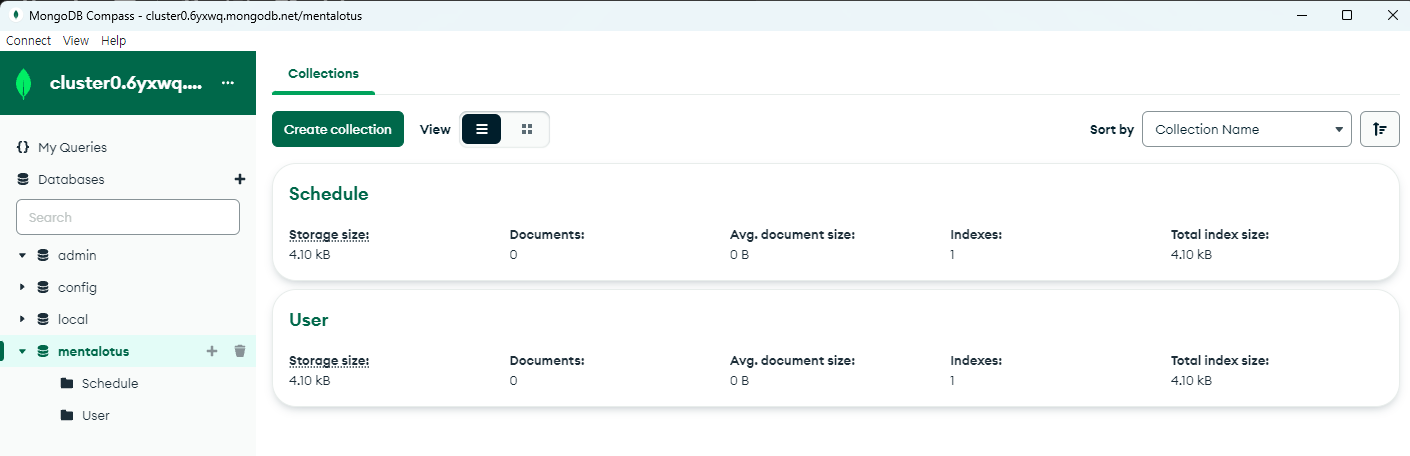Click the User collection folder icon

[x=67, y=415]
